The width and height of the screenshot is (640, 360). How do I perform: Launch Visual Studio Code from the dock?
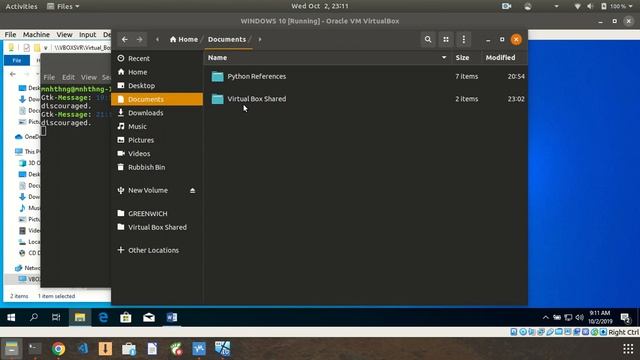pyautogui.click(x=82, y=349)
